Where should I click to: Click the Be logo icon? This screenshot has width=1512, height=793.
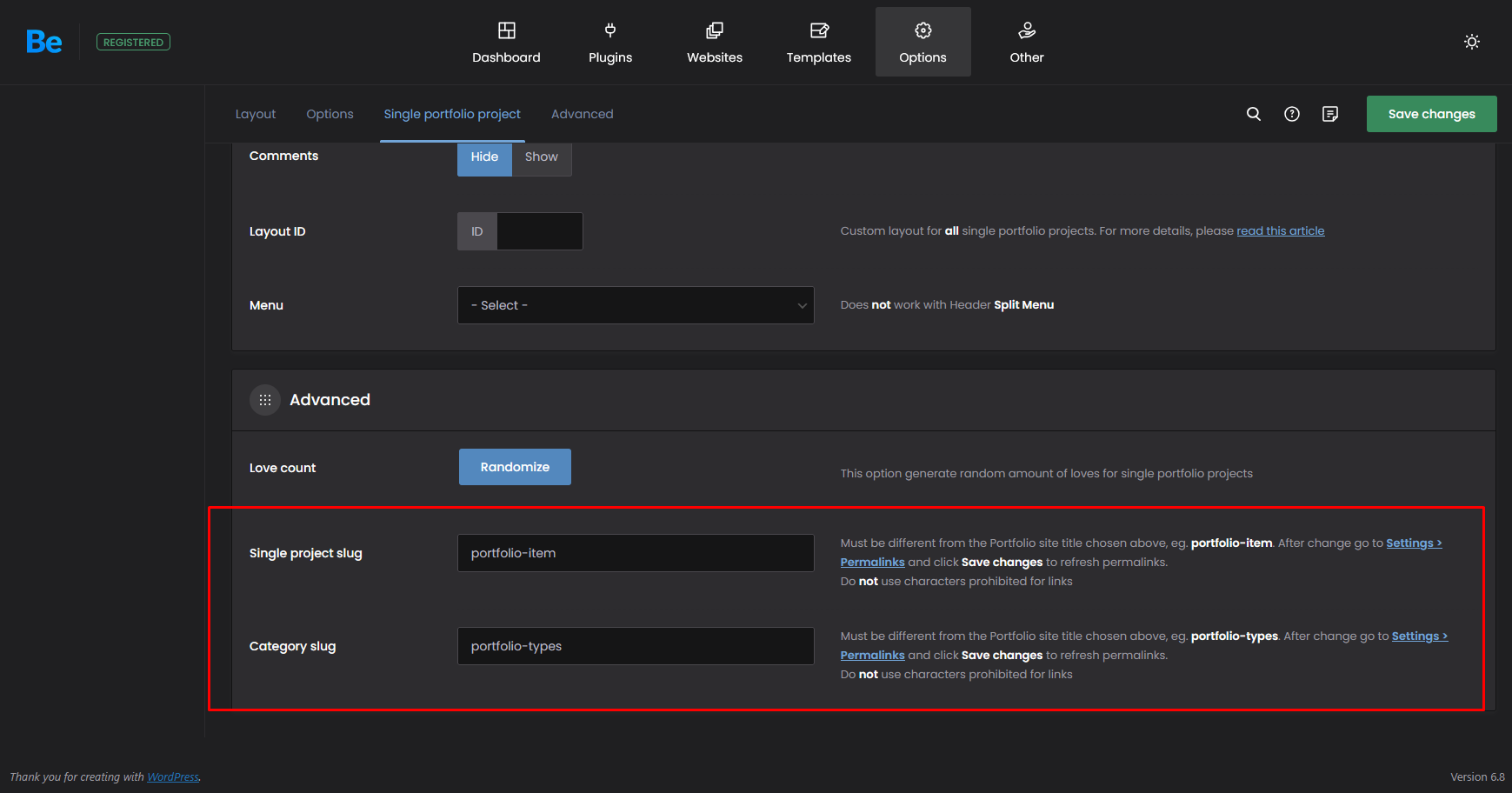click(x=43, y=42)
